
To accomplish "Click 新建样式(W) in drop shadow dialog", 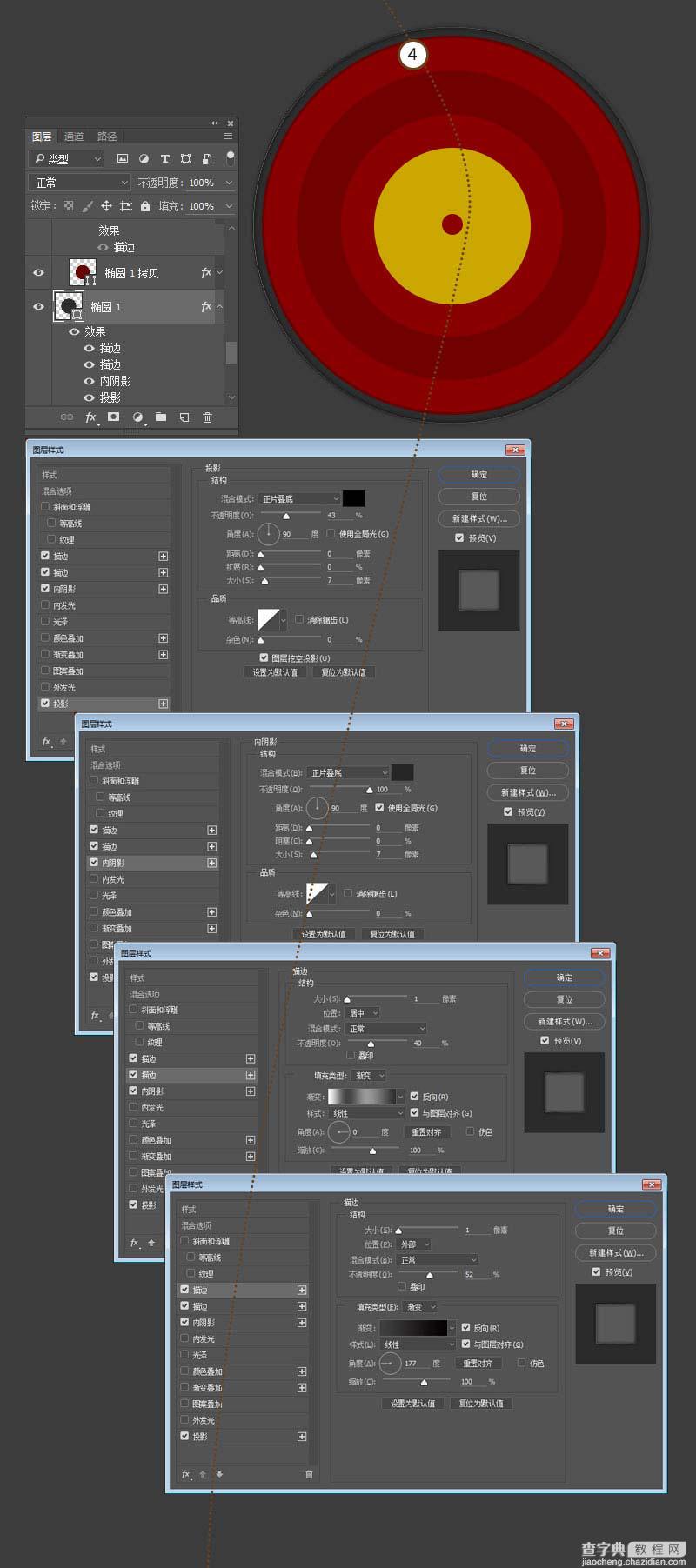I will [479, 518].
